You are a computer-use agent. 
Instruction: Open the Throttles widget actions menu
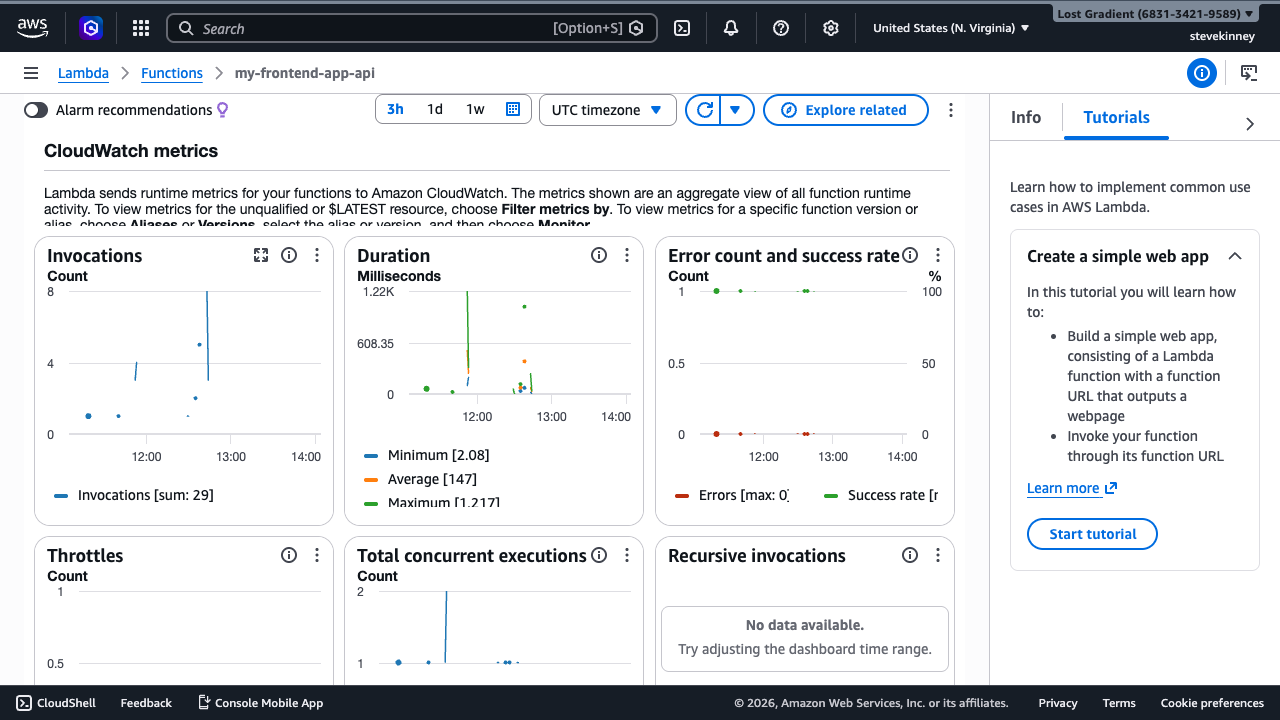point(317,555)
